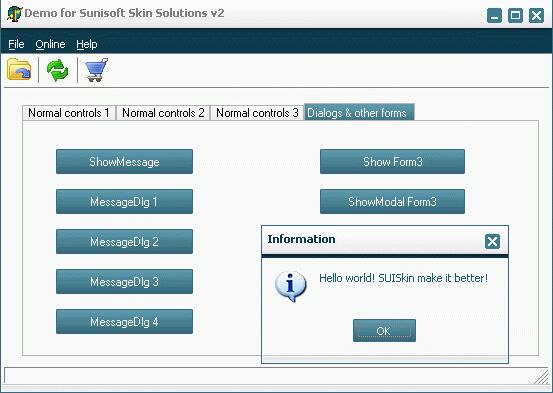Click the resize grip in status bar

(x=541, y=377)
